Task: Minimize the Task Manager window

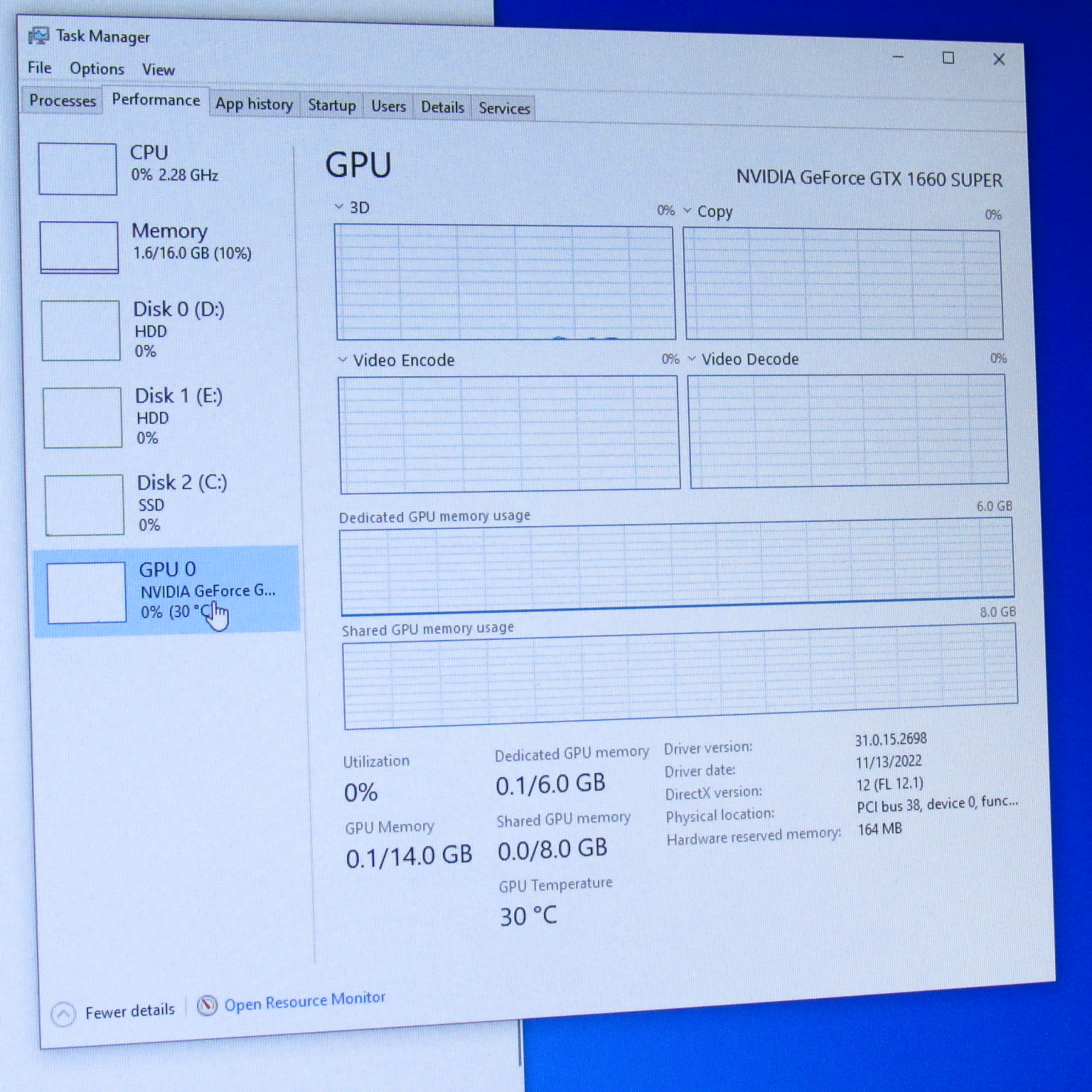Action: pos(899,56)
